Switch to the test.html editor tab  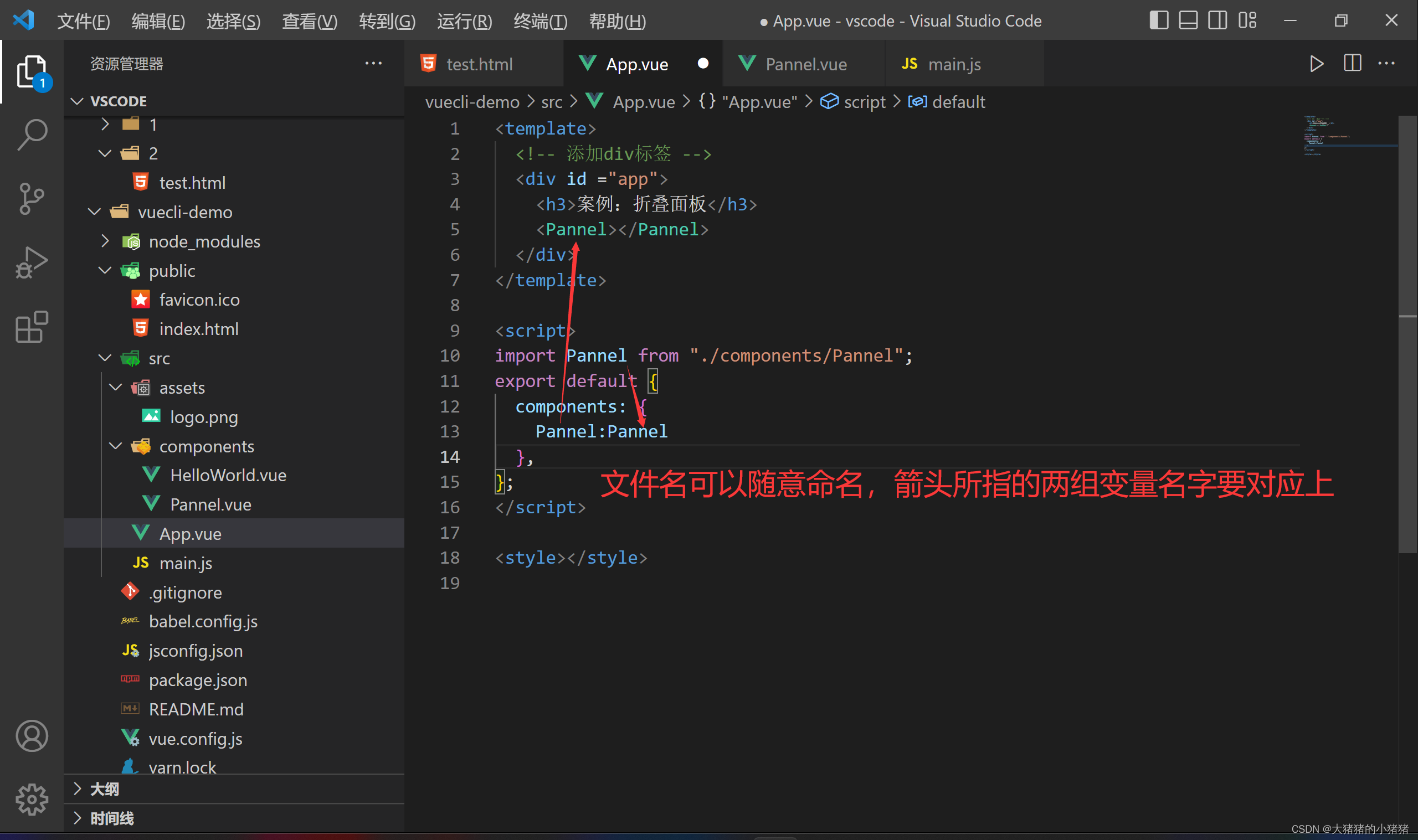484,63
